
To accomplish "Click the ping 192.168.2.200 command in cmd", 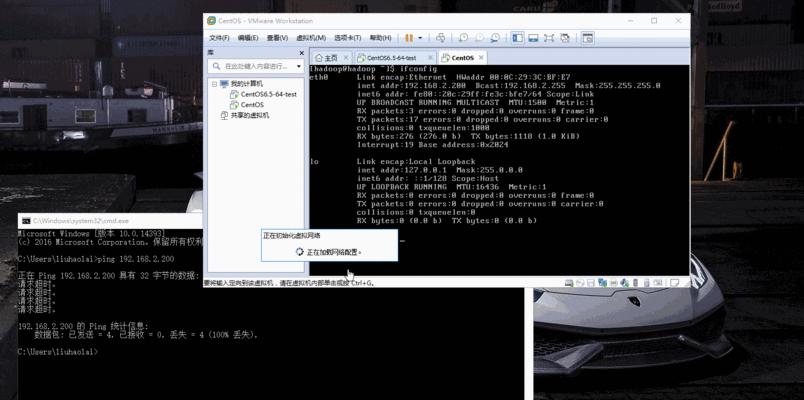I will [x=136, y=259].
